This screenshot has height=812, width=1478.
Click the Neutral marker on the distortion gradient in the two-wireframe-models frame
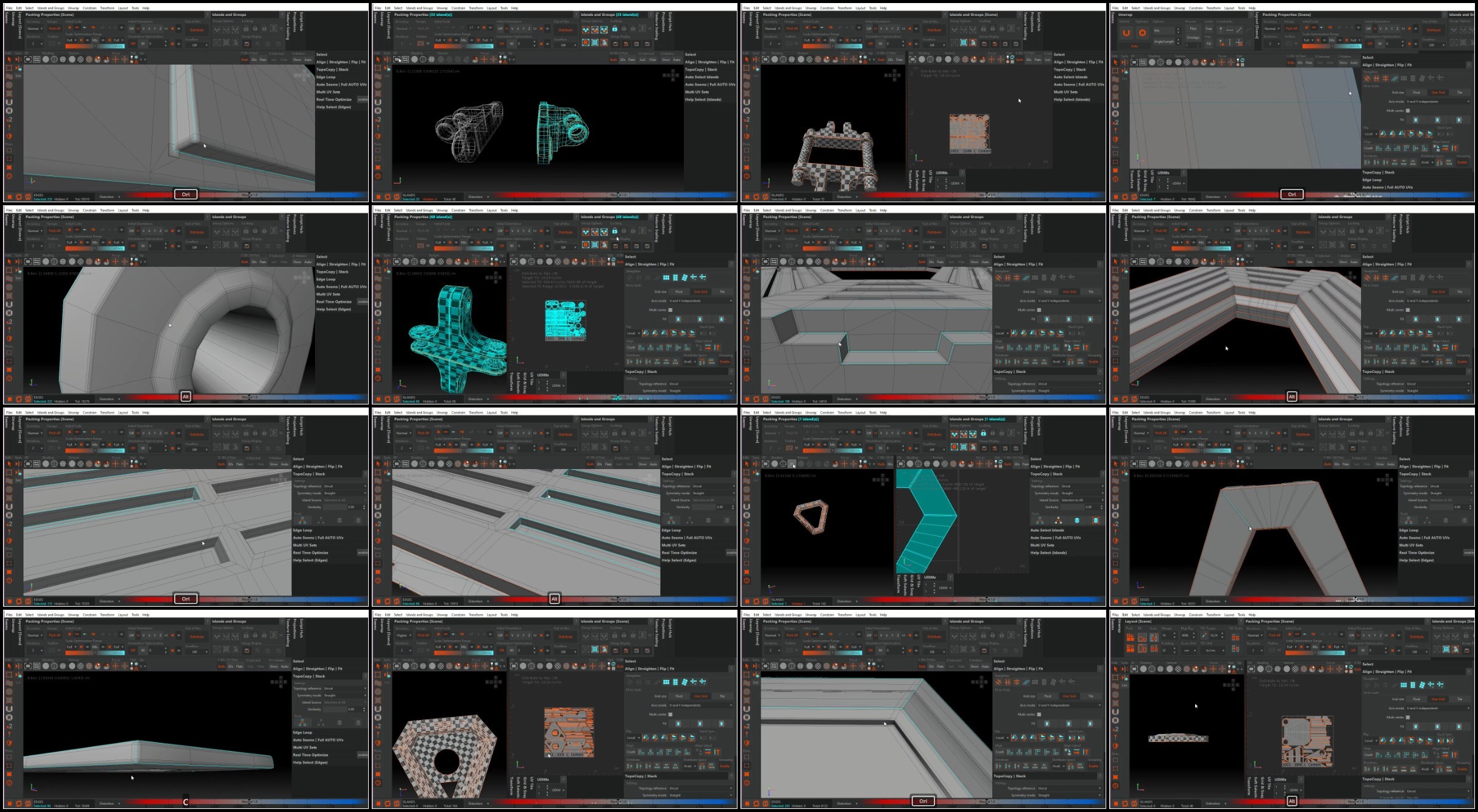[617, 195]
